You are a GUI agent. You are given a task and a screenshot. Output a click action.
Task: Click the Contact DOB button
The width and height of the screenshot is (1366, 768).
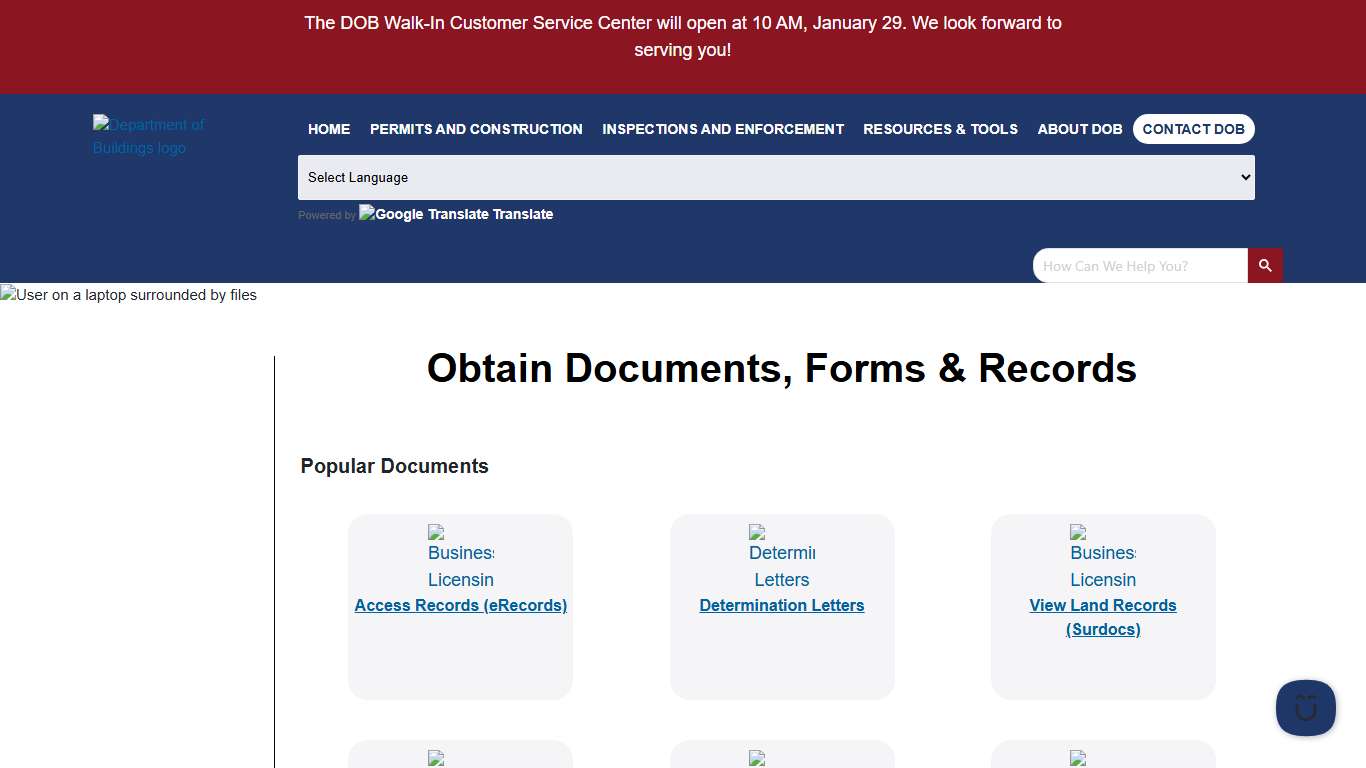(x=1193, y=129)
